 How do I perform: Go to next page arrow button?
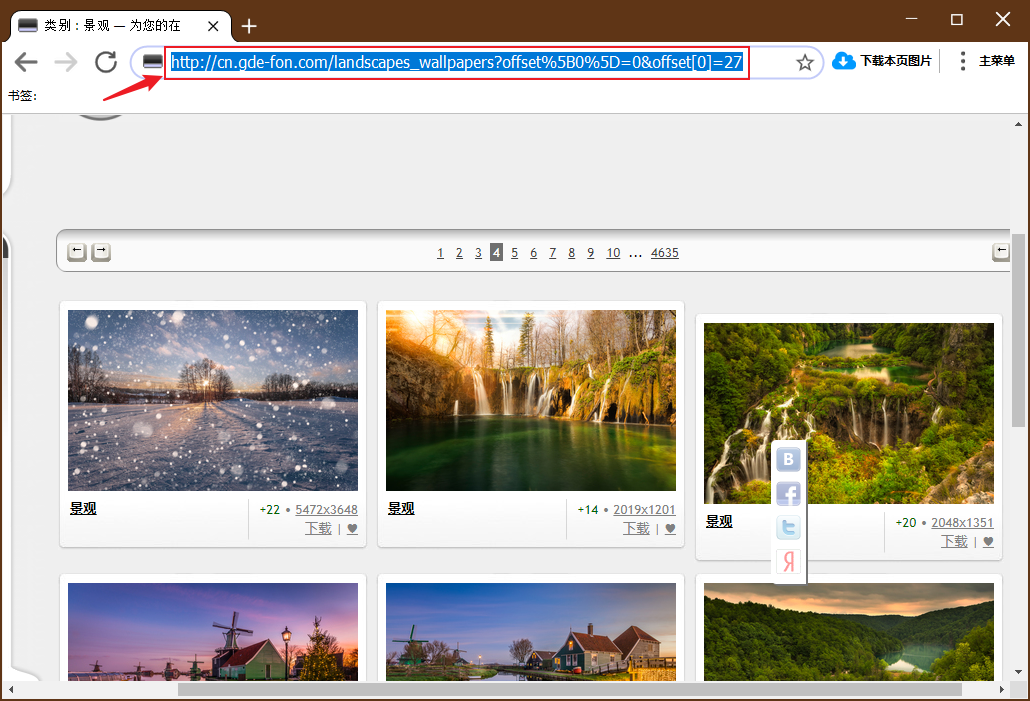(x=101, y=252)
